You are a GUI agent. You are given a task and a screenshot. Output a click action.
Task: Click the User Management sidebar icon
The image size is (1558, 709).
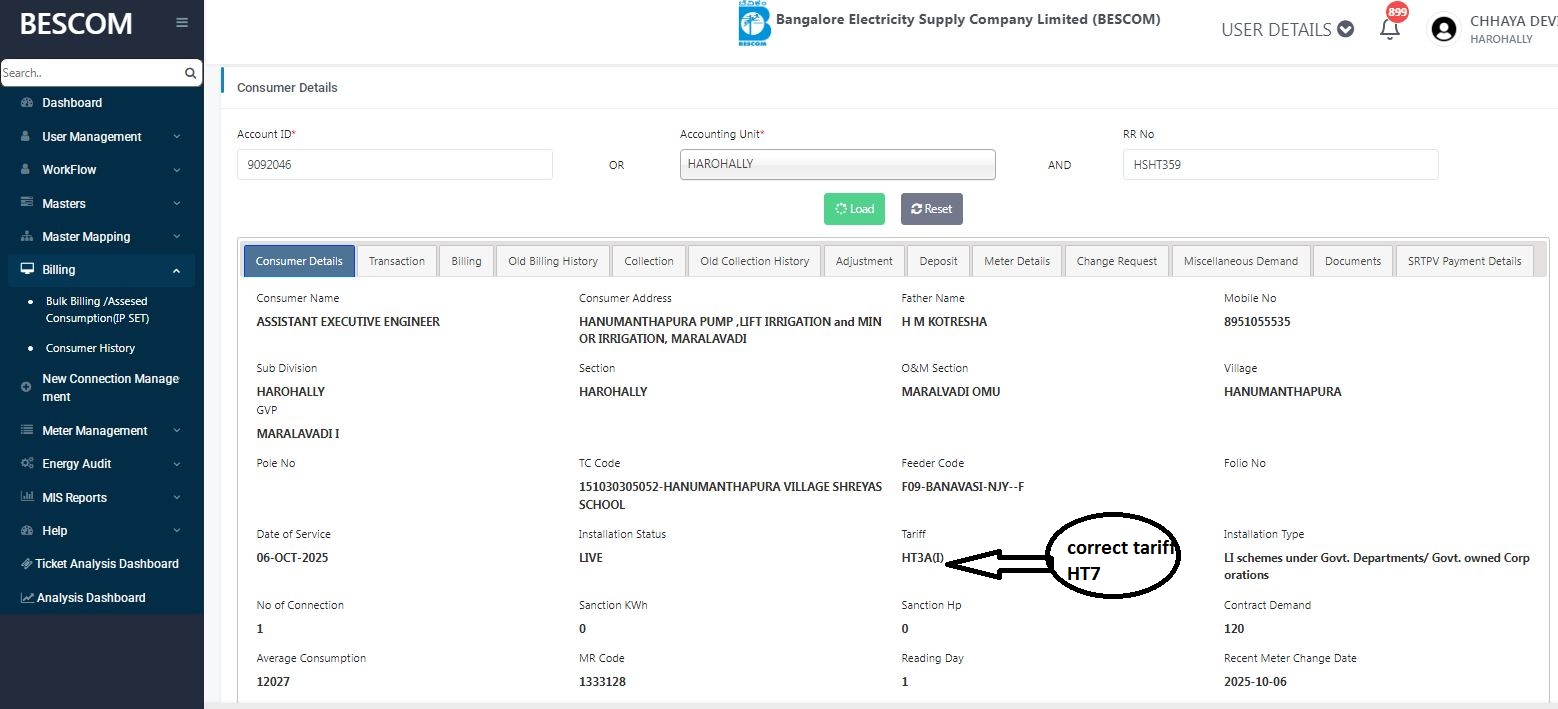click(x=27, y=136)
